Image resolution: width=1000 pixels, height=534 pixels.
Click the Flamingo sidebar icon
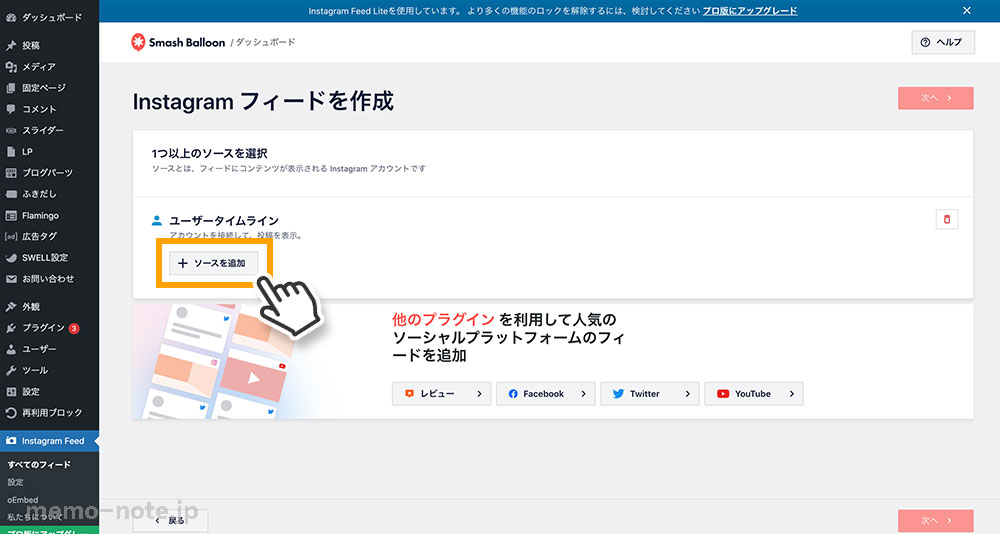11,216
